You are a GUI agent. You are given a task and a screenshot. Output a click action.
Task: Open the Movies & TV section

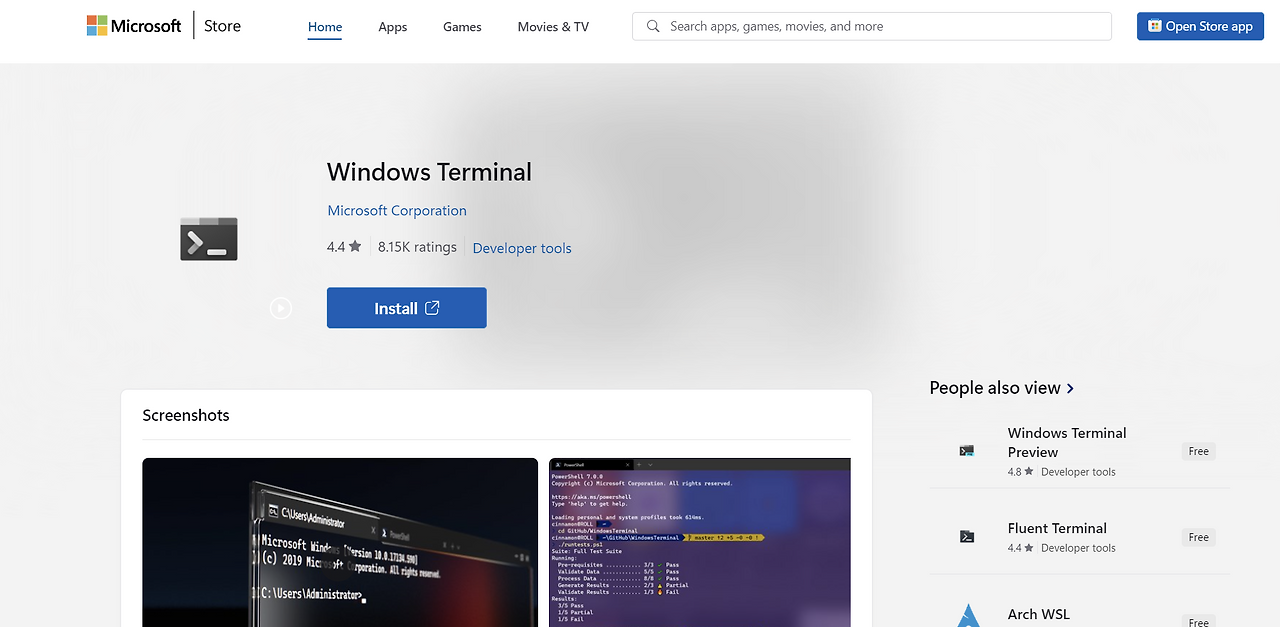point(552,27)
